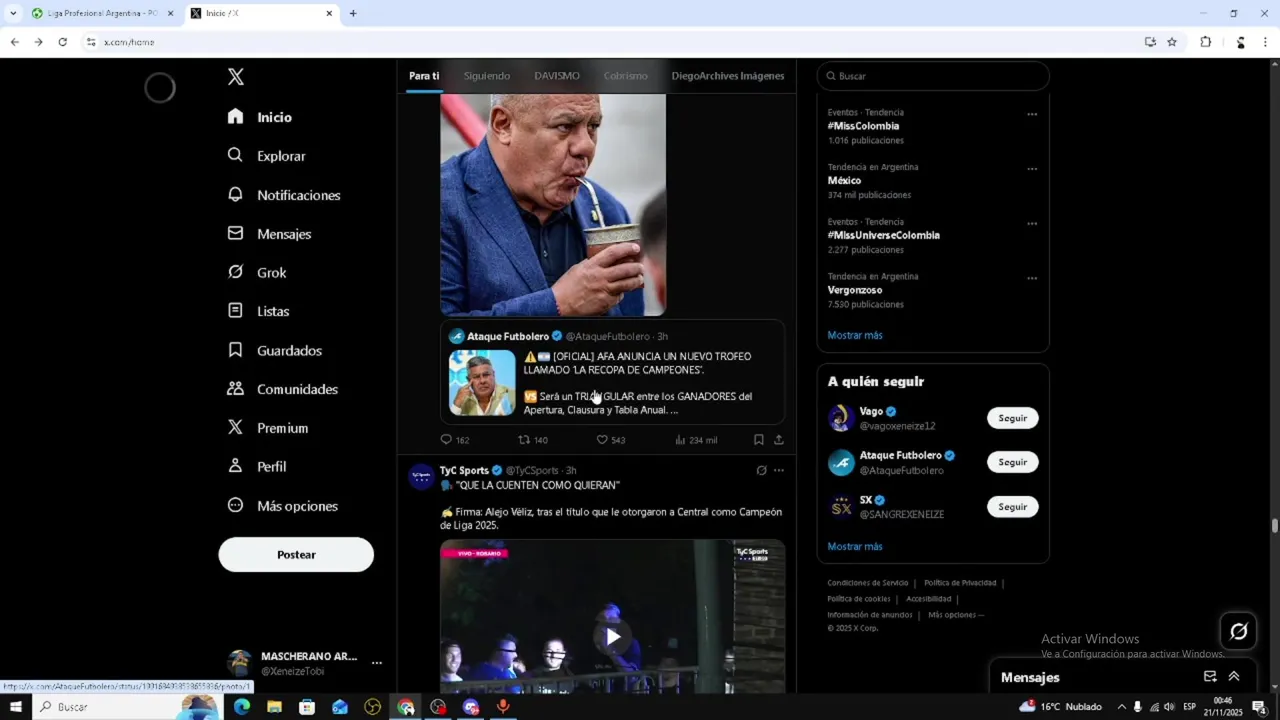The image size is (1280, 720).
Task: Compose new message in Mensajes drawer
Action: point(1210,677)
